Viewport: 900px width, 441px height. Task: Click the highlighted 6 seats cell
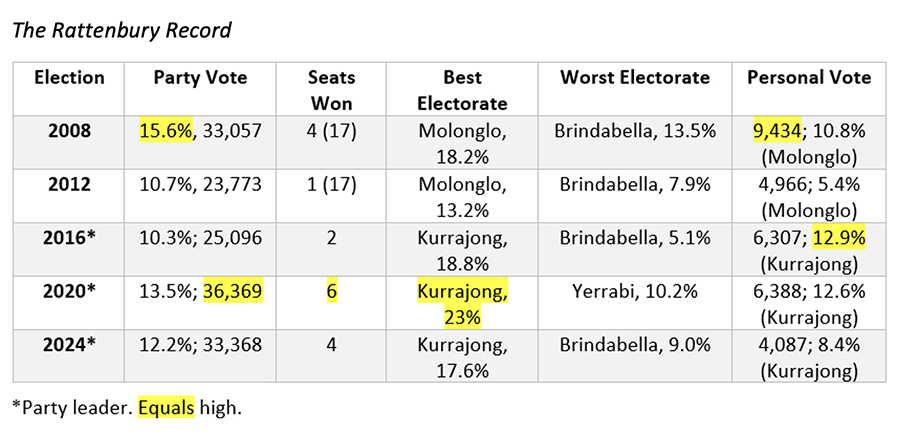331,291
